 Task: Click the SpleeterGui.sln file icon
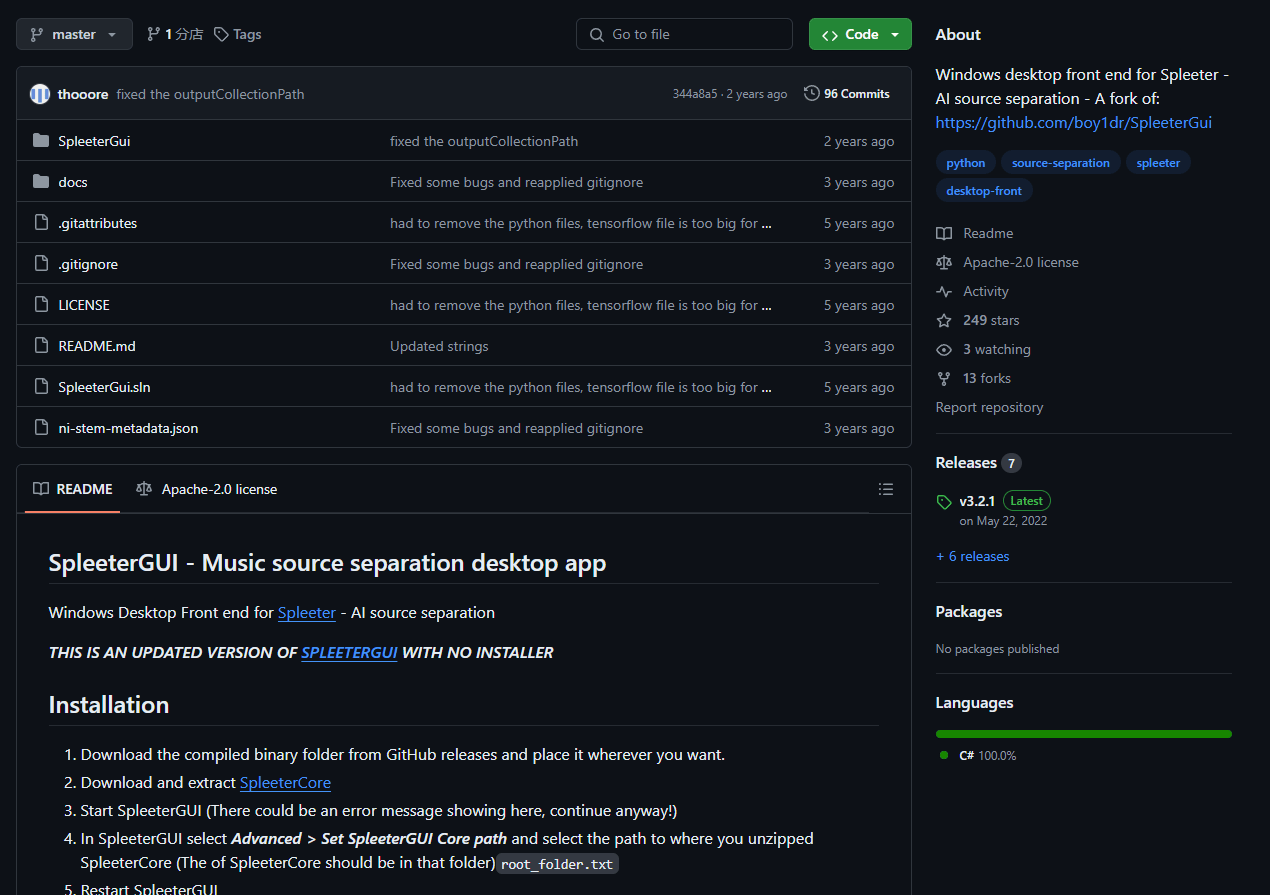tap(41, 387)
